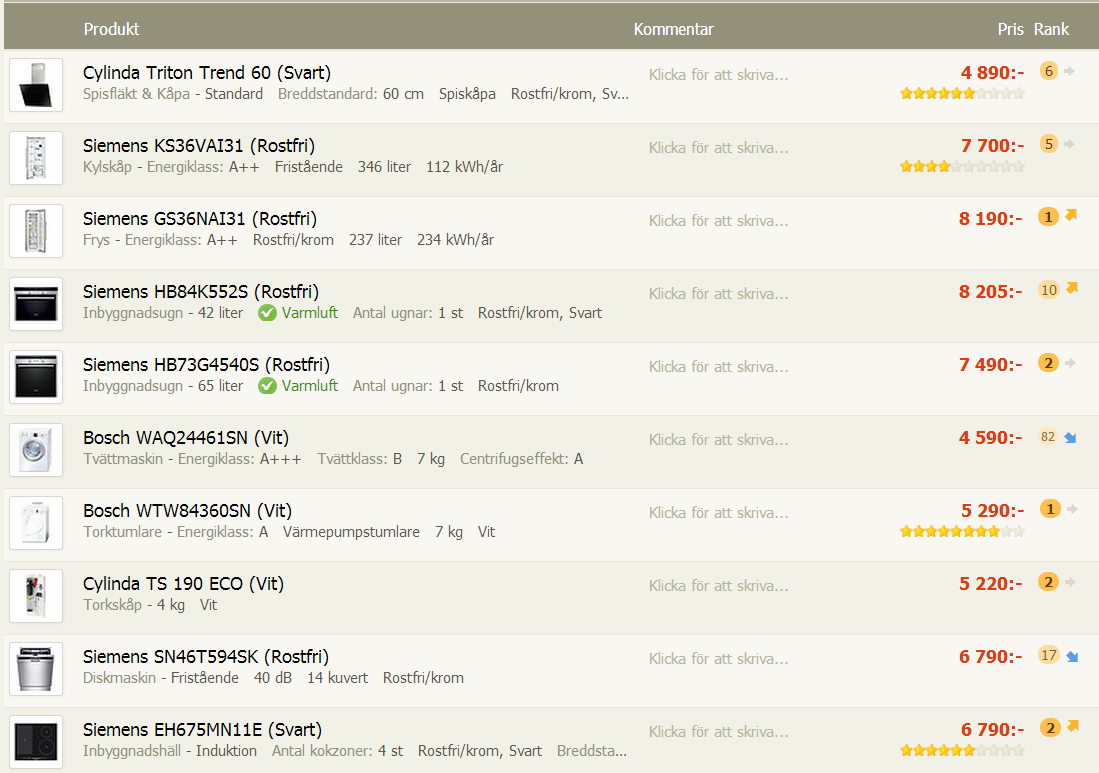This screenshot has height=773, width=1099.
Task: Write a comment for Cylinda Triton Trend 60
Action: click(718, 75)
